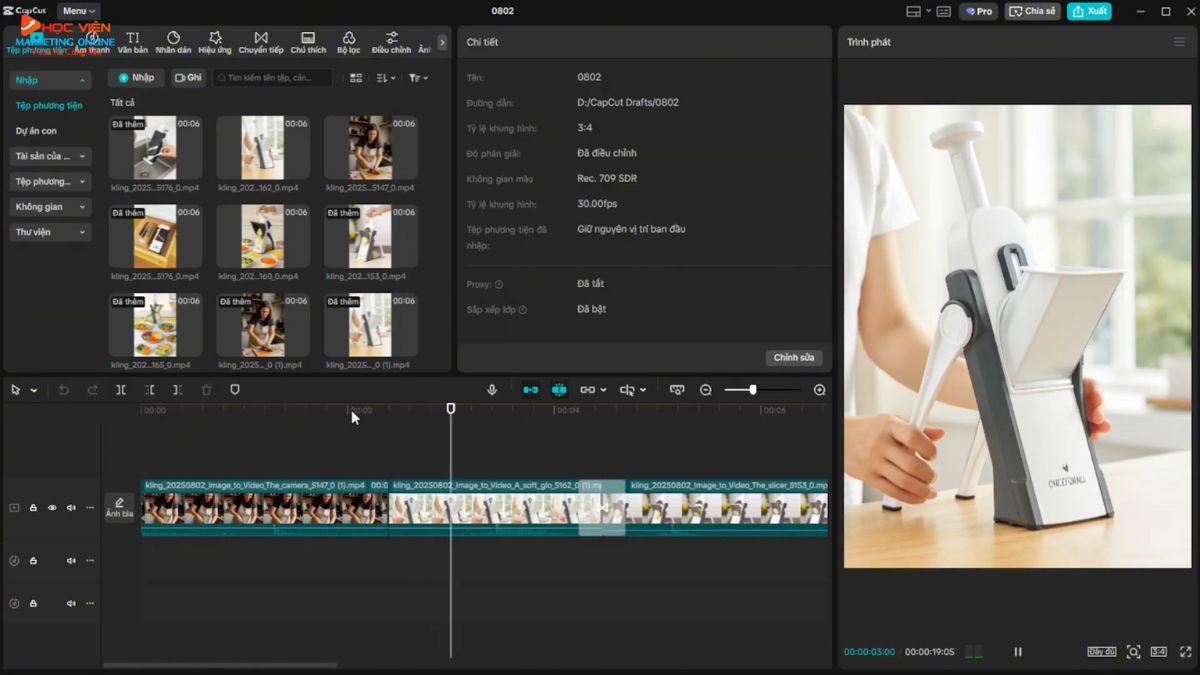Select timeline clip Image_to_Video_The_slicer_5153
Viewport: 1200px width, 675px height.
point(728,508)
